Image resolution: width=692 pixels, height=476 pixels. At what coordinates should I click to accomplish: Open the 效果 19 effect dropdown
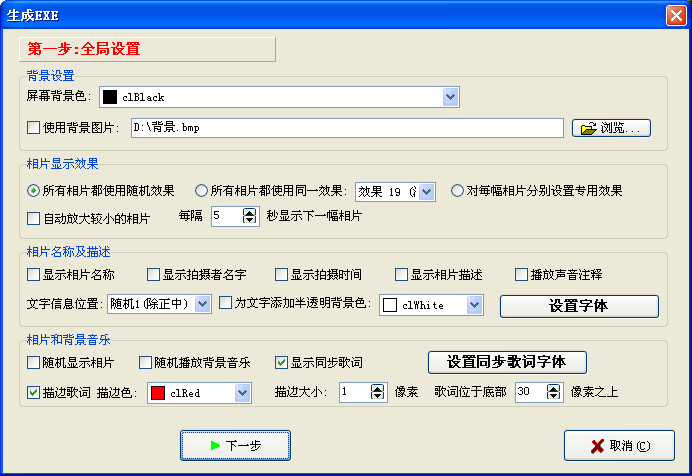click(427, 191)
